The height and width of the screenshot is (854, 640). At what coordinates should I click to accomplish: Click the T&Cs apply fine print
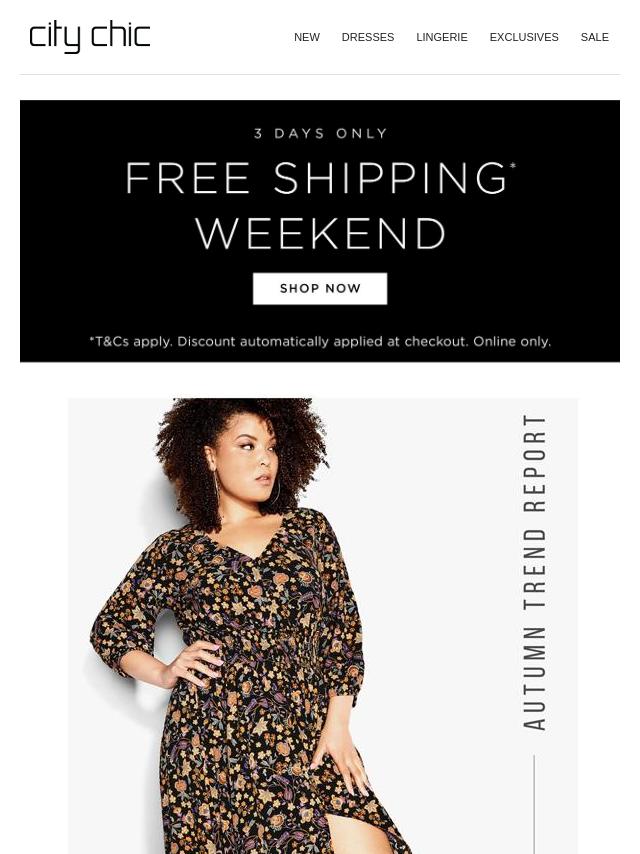(x=320, y=341)
